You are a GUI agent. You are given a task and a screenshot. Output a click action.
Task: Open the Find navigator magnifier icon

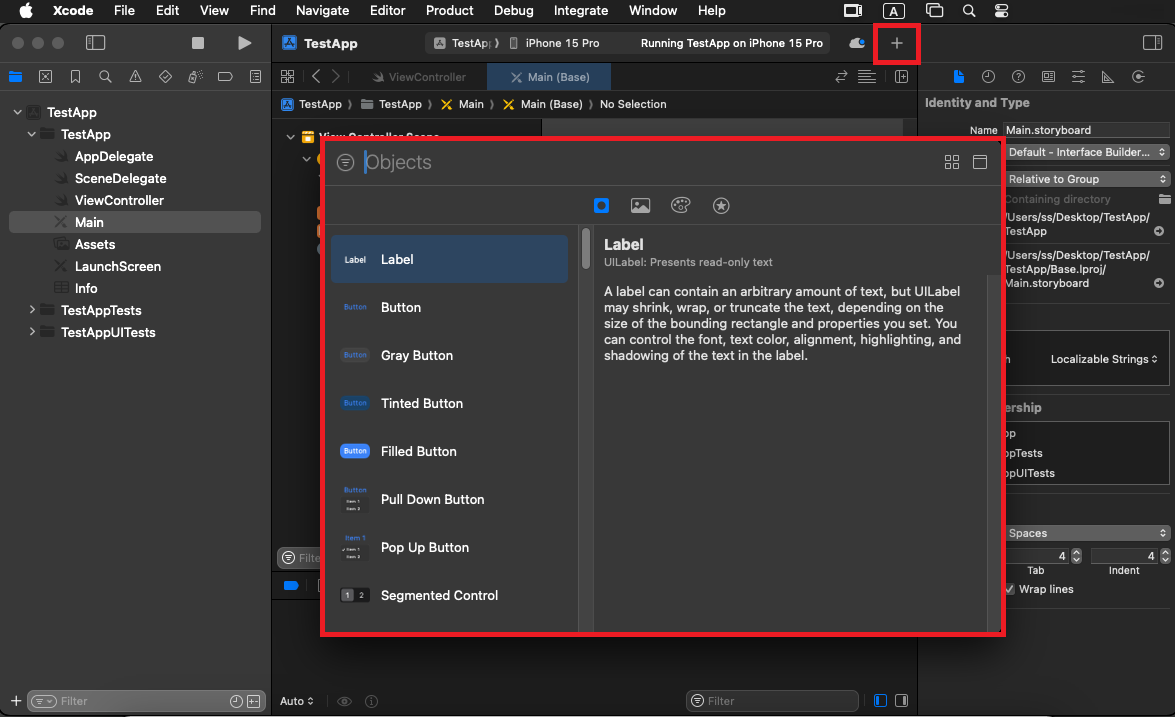pos(106,76)
